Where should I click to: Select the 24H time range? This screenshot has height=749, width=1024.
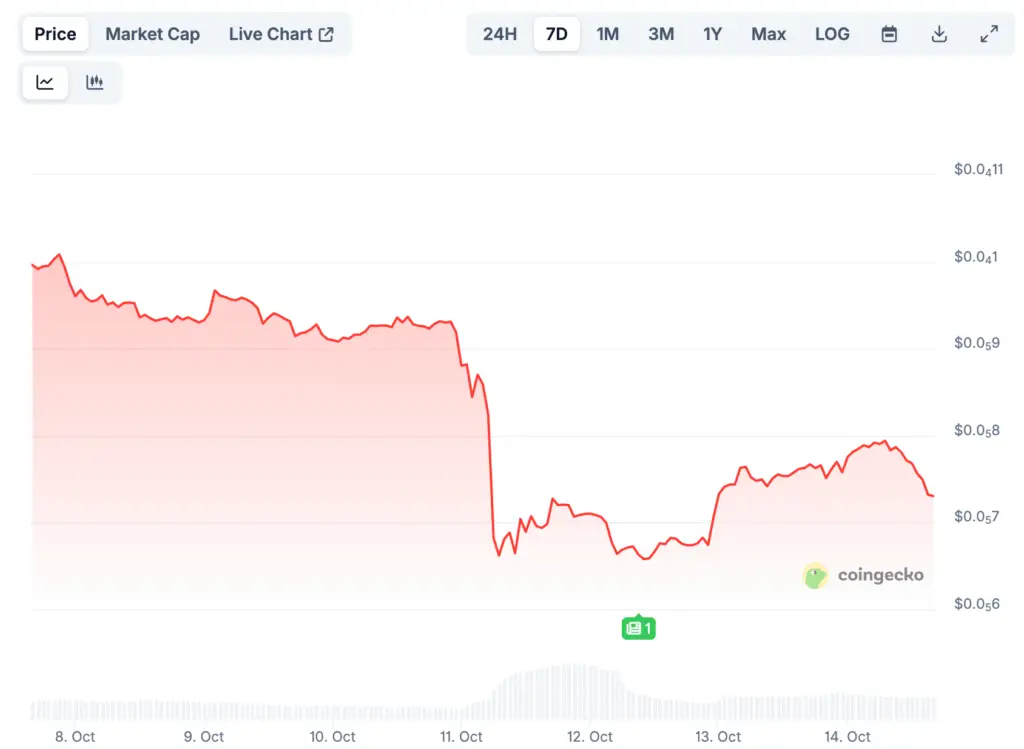(500, 34)
